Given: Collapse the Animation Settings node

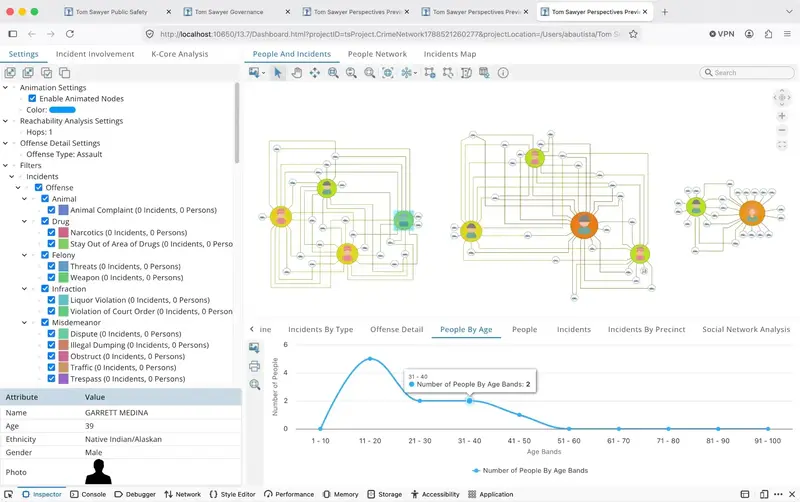Looking at the screenshot, I should coord(6,87).
